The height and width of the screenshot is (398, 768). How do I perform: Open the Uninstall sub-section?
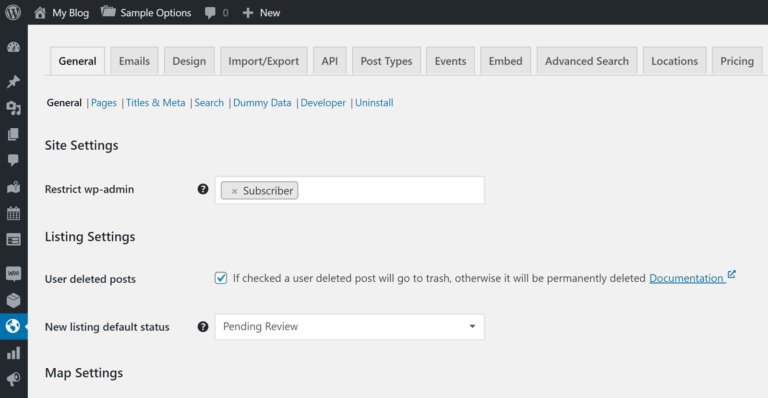[374, 103]
